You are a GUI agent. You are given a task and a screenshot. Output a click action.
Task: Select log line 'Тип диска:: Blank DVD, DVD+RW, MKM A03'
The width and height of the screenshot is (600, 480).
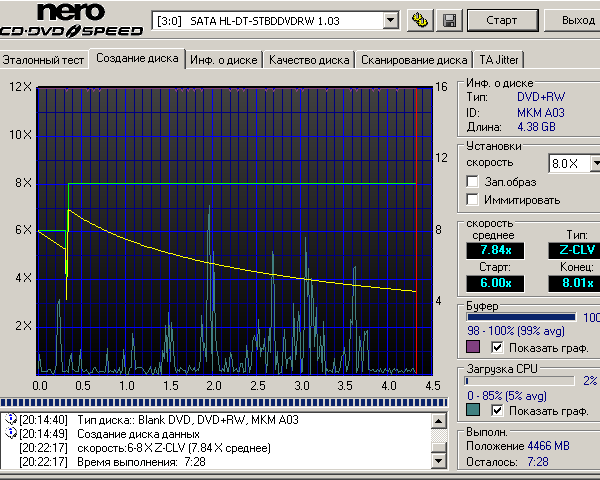(x=188, y=420)
